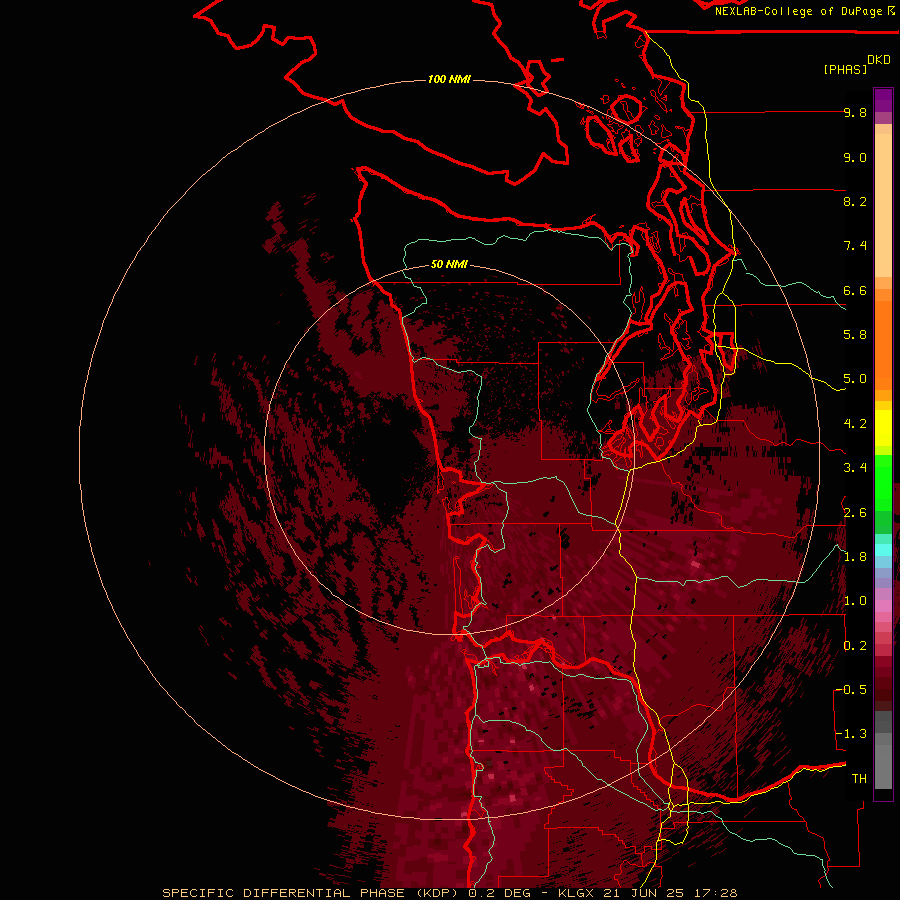Viewport: 900px width, 900px height.
Task: Click the TH threshold label
Action: tap(859, 779)
